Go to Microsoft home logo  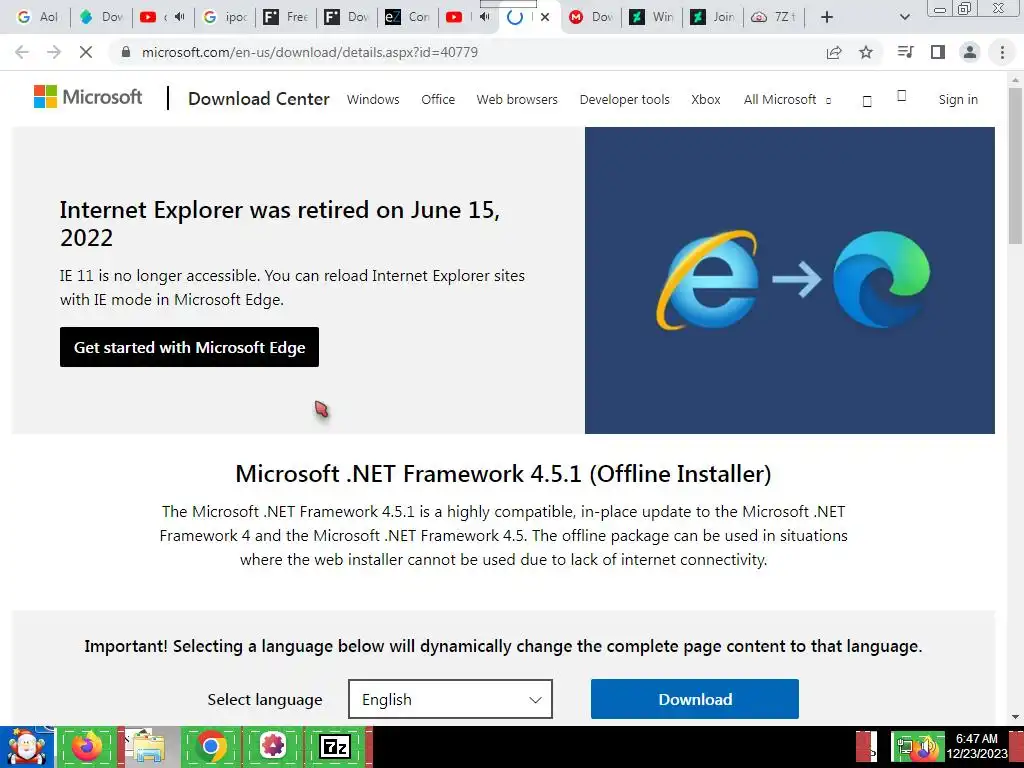point(88,97)
